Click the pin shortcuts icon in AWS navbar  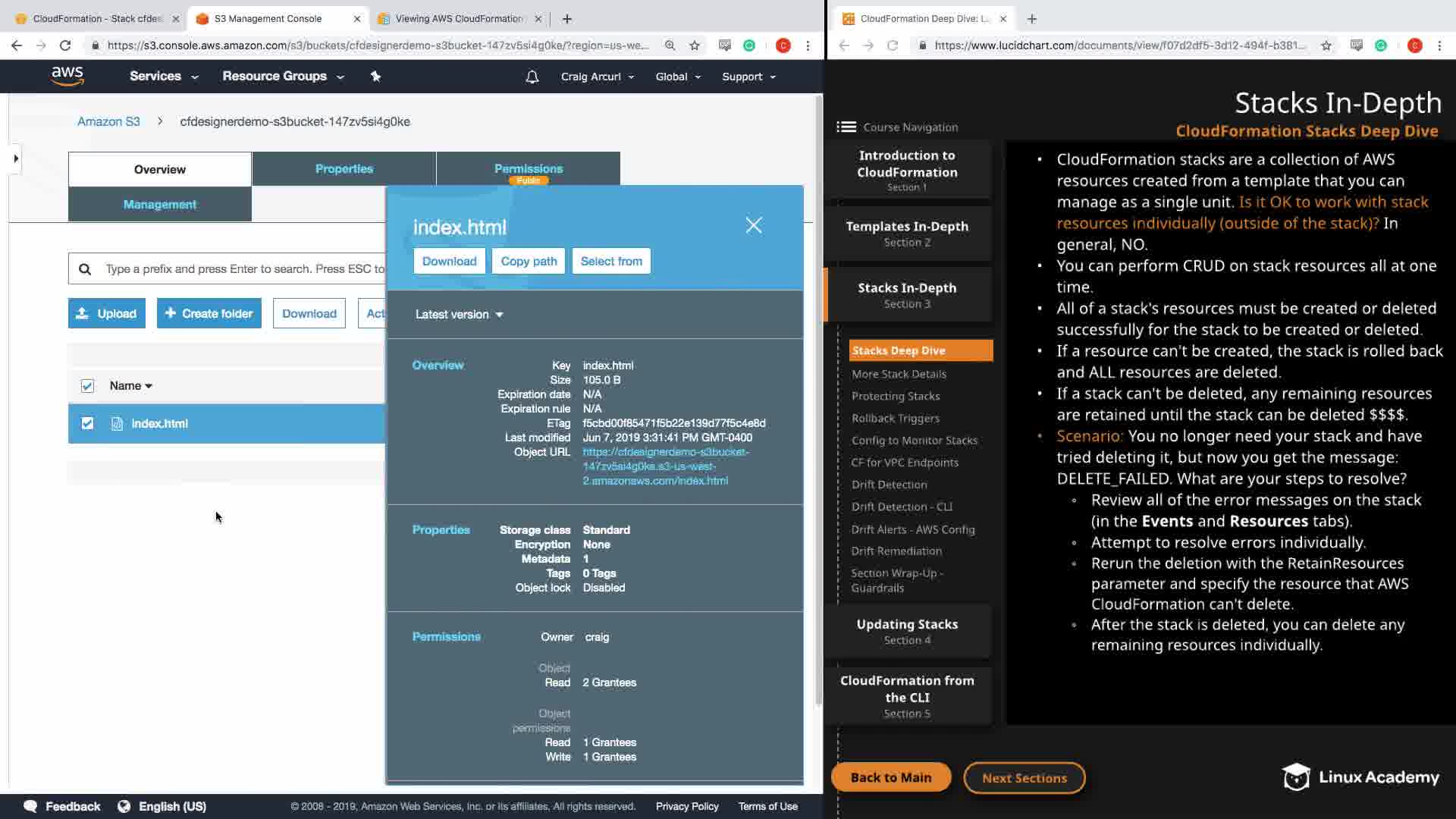coord(375,76)
